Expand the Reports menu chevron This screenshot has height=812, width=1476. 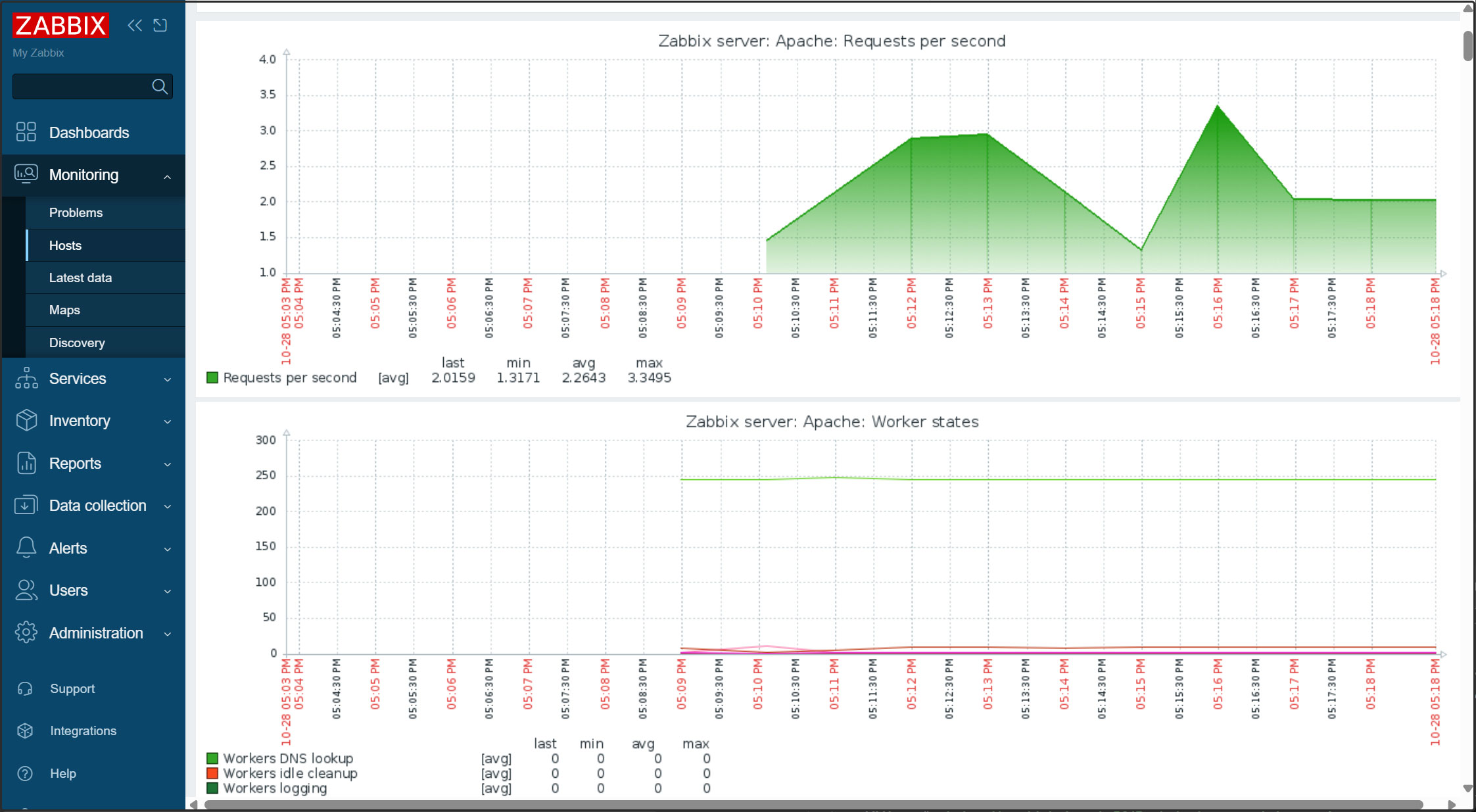(168, 464)
